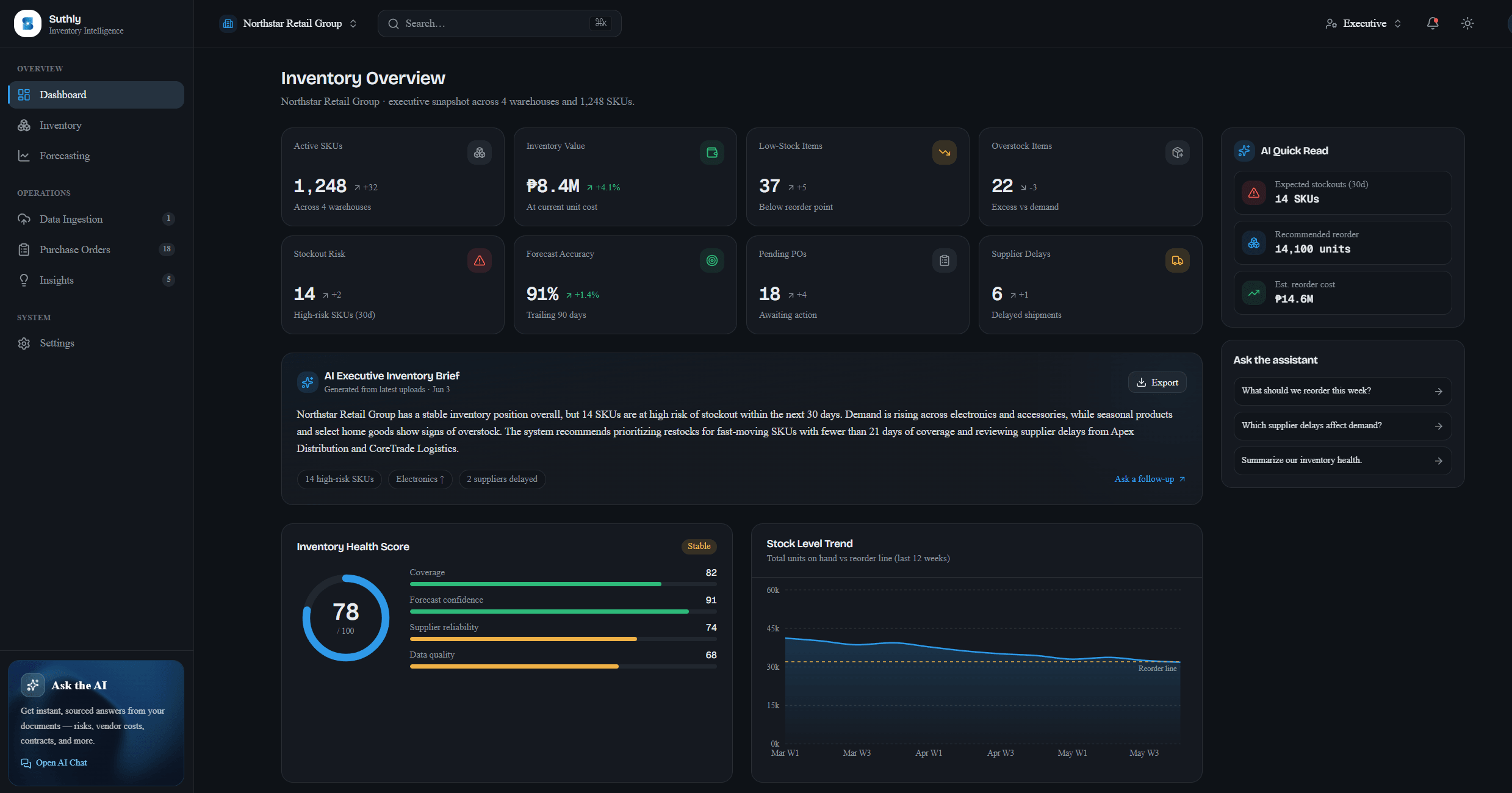Click the Overstock Items package icon
Screen dimensions: 1512x793
click(x=1178, y=152)
